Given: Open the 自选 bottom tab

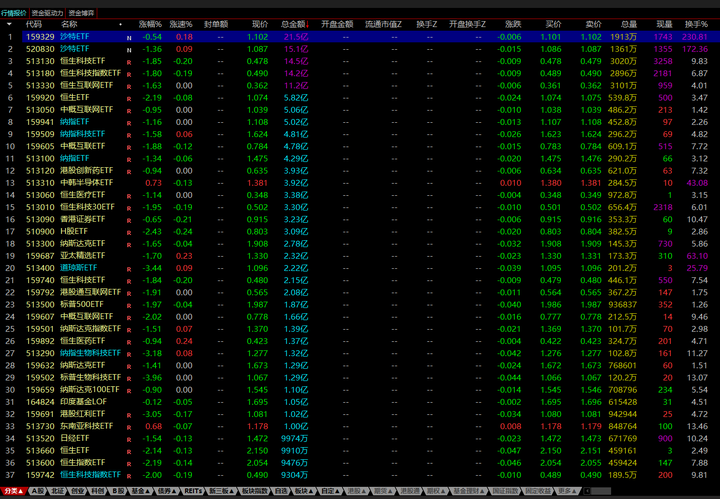Looking at the screenshot, I should pyautogui.click(x=281, y=491).
